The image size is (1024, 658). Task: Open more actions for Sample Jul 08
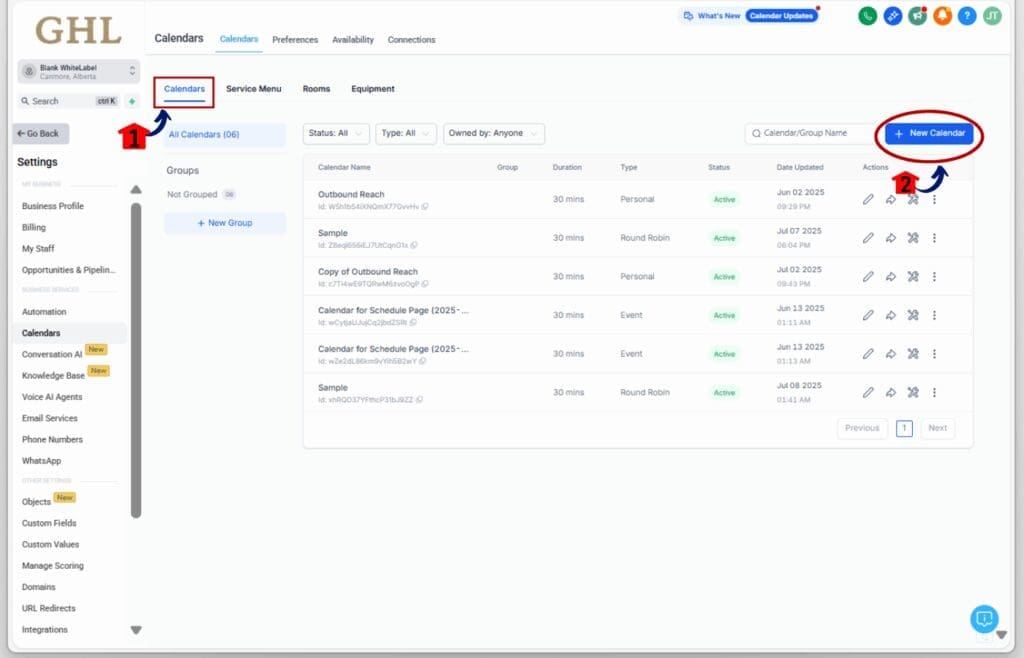(x=935, y=392)
